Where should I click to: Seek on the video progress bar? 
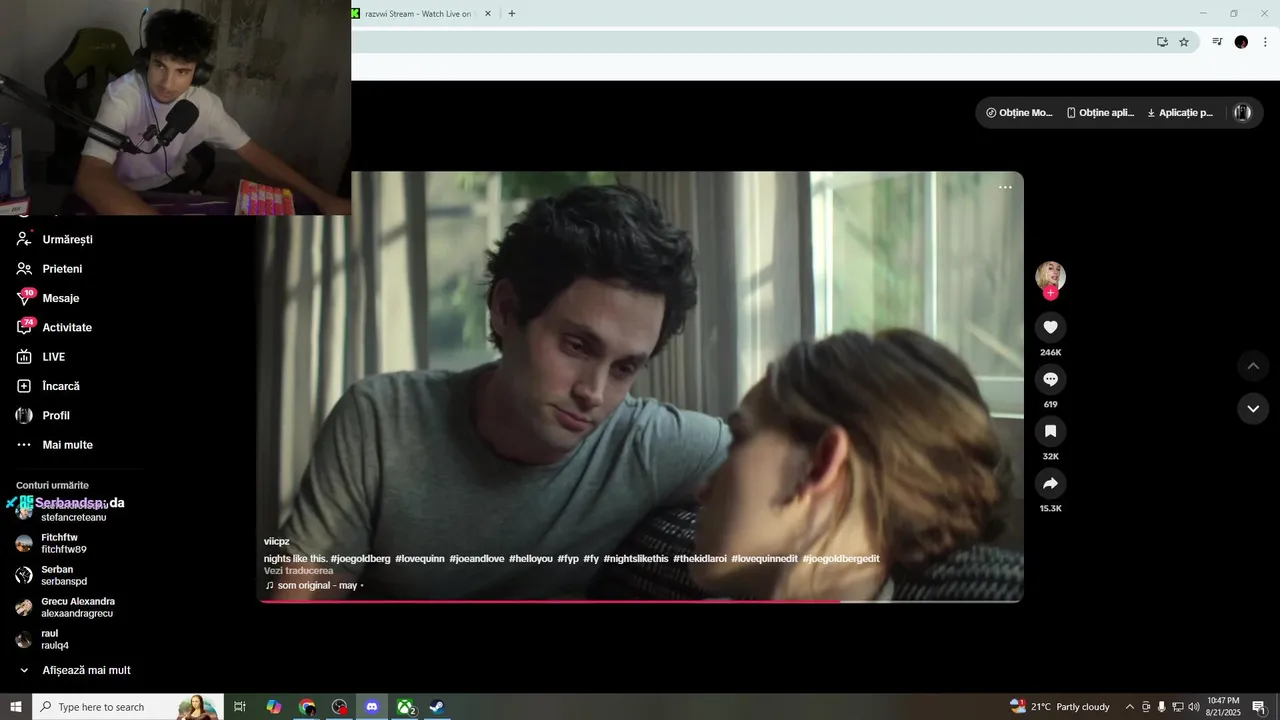click(x=640, y=601)
